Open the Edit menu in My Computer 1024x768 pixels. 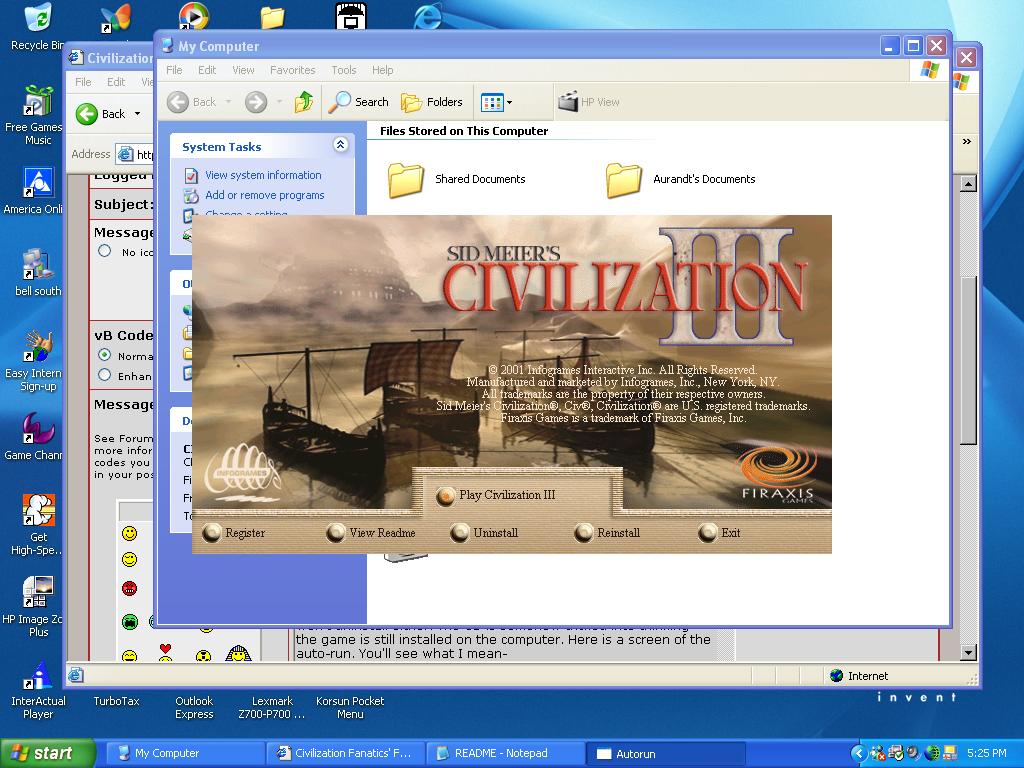tap(207, 70)
